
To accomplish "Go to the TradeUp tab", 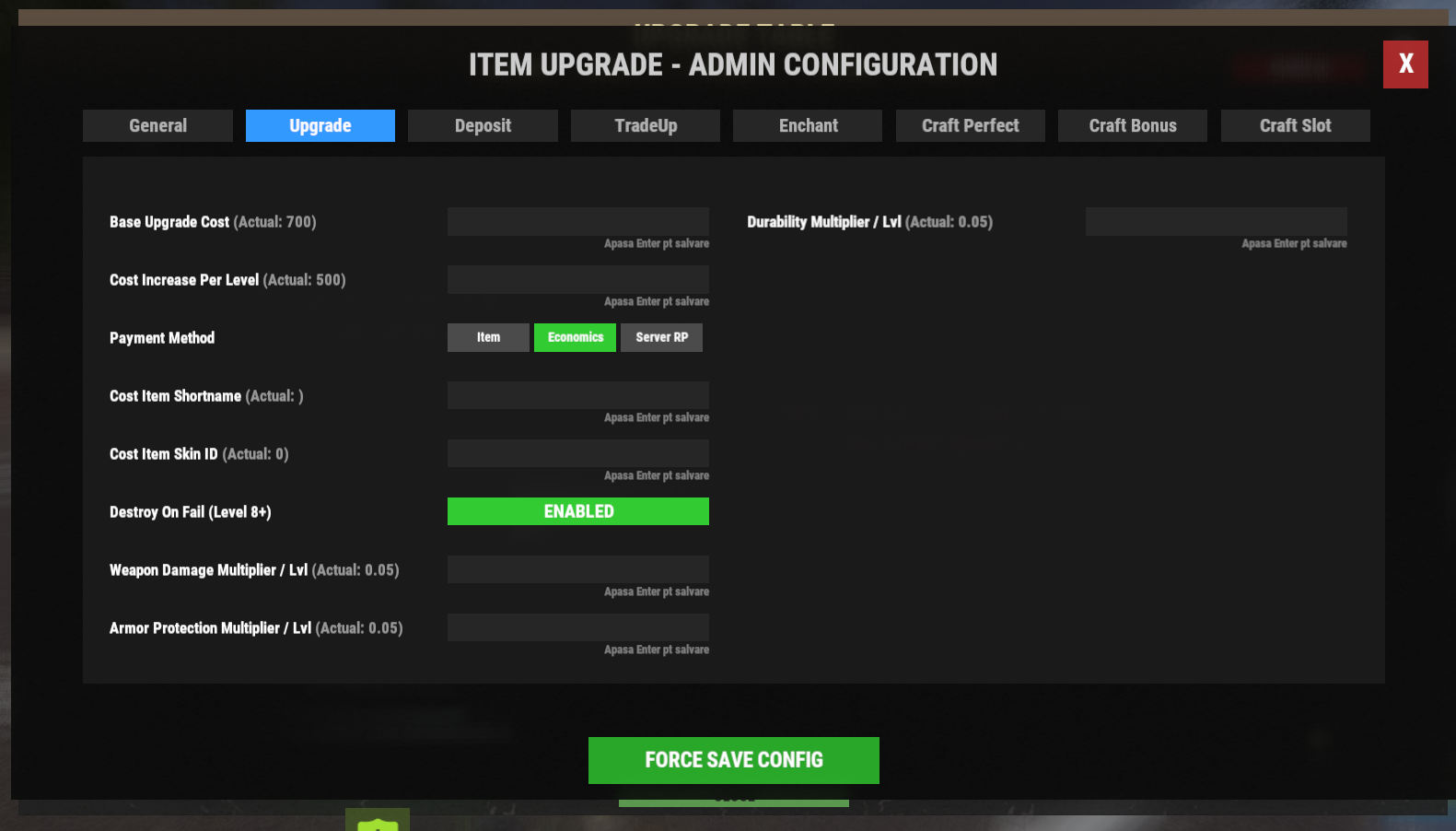I will tap(645, 126).
